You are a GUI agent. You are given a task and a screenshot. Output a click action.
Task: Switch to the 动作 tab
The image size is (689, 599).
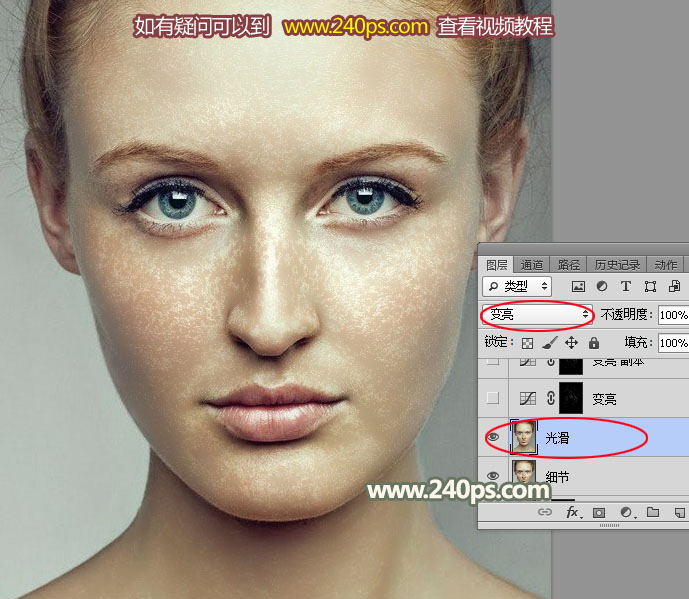[666, 265]
